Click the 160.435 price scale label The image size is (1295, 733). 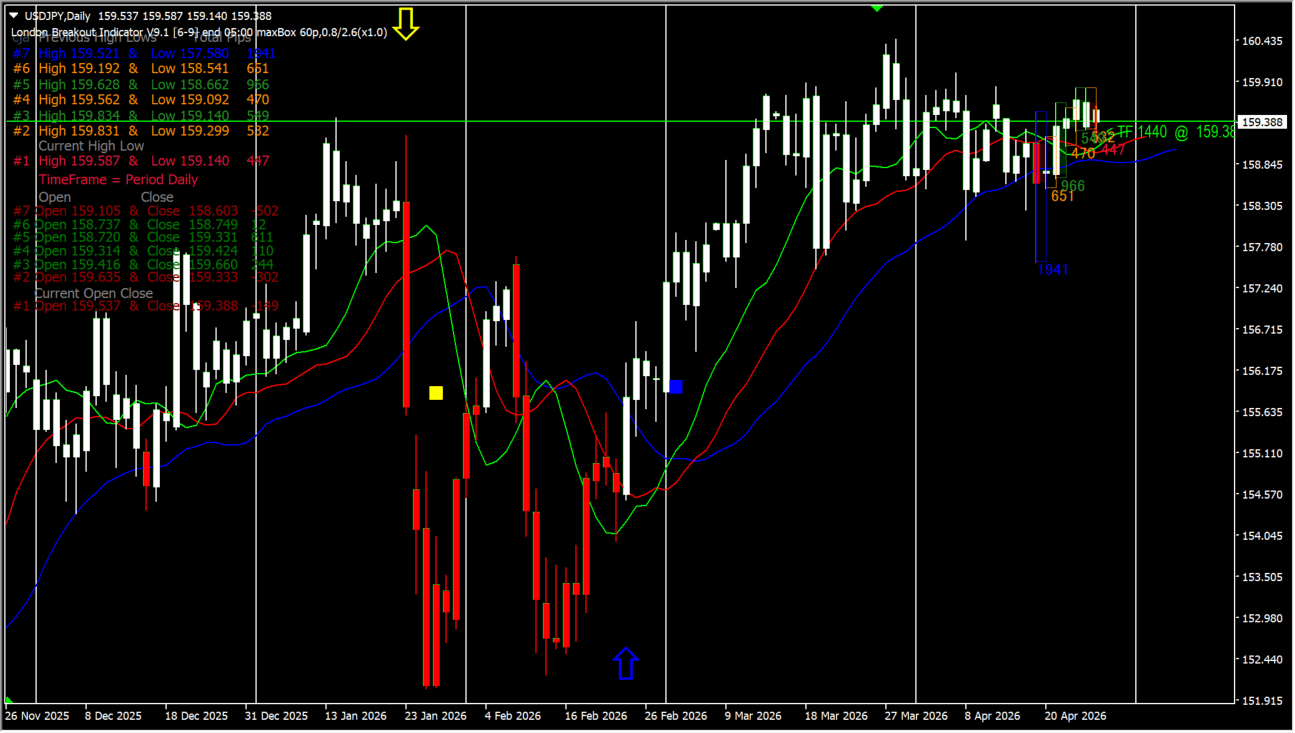coord(1262,41)
